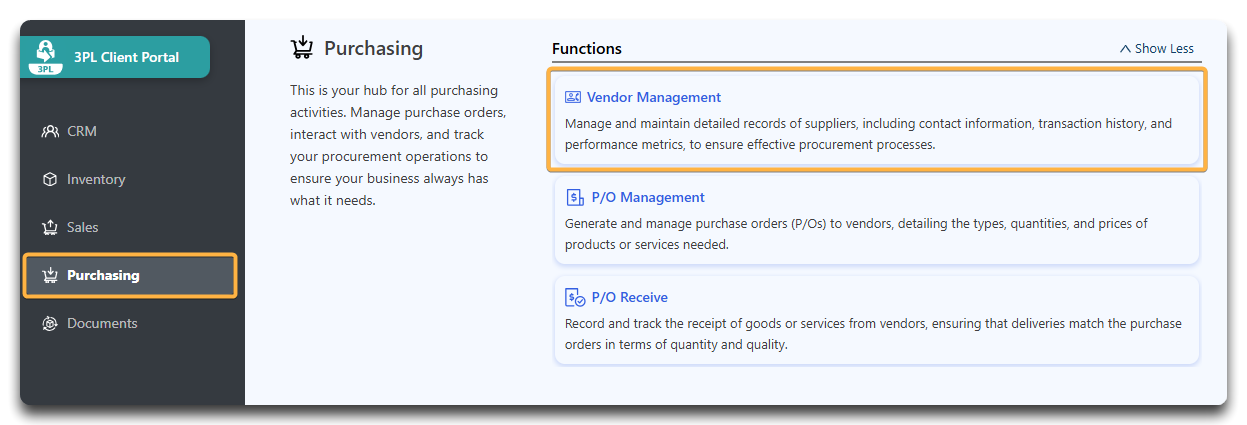The width and height of the screenshot is (1247, 425).
Task: Click the P/O Management dollar document icon
Action: (575, 197)
